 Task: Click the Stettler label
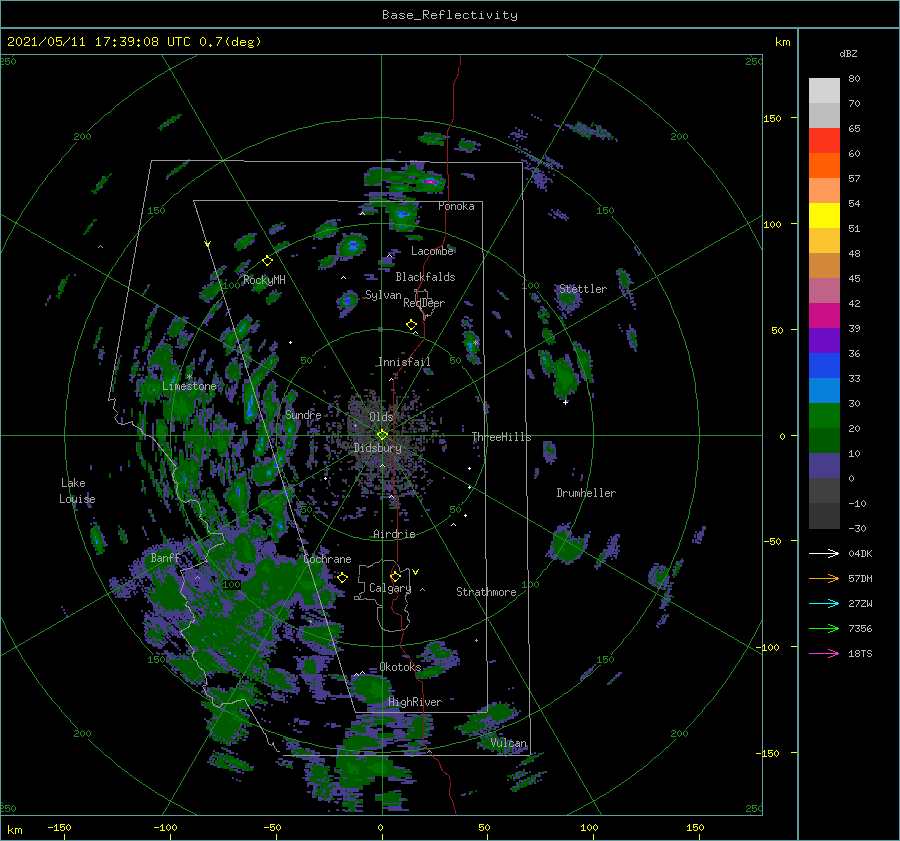tap(583, 289)
